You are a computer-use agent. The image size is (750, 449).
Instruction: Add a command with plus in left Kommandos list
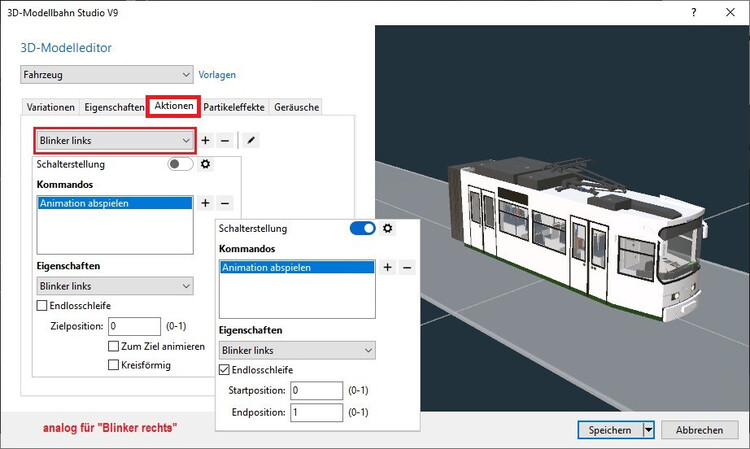point(206,203)
